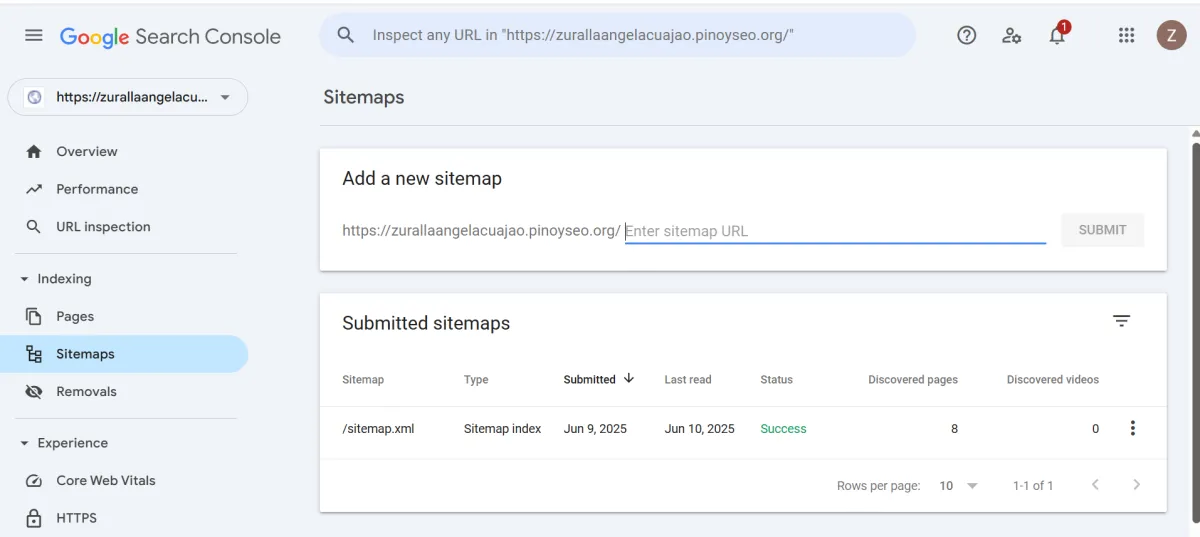Open the Core Web Vitals report

[106, 481]
